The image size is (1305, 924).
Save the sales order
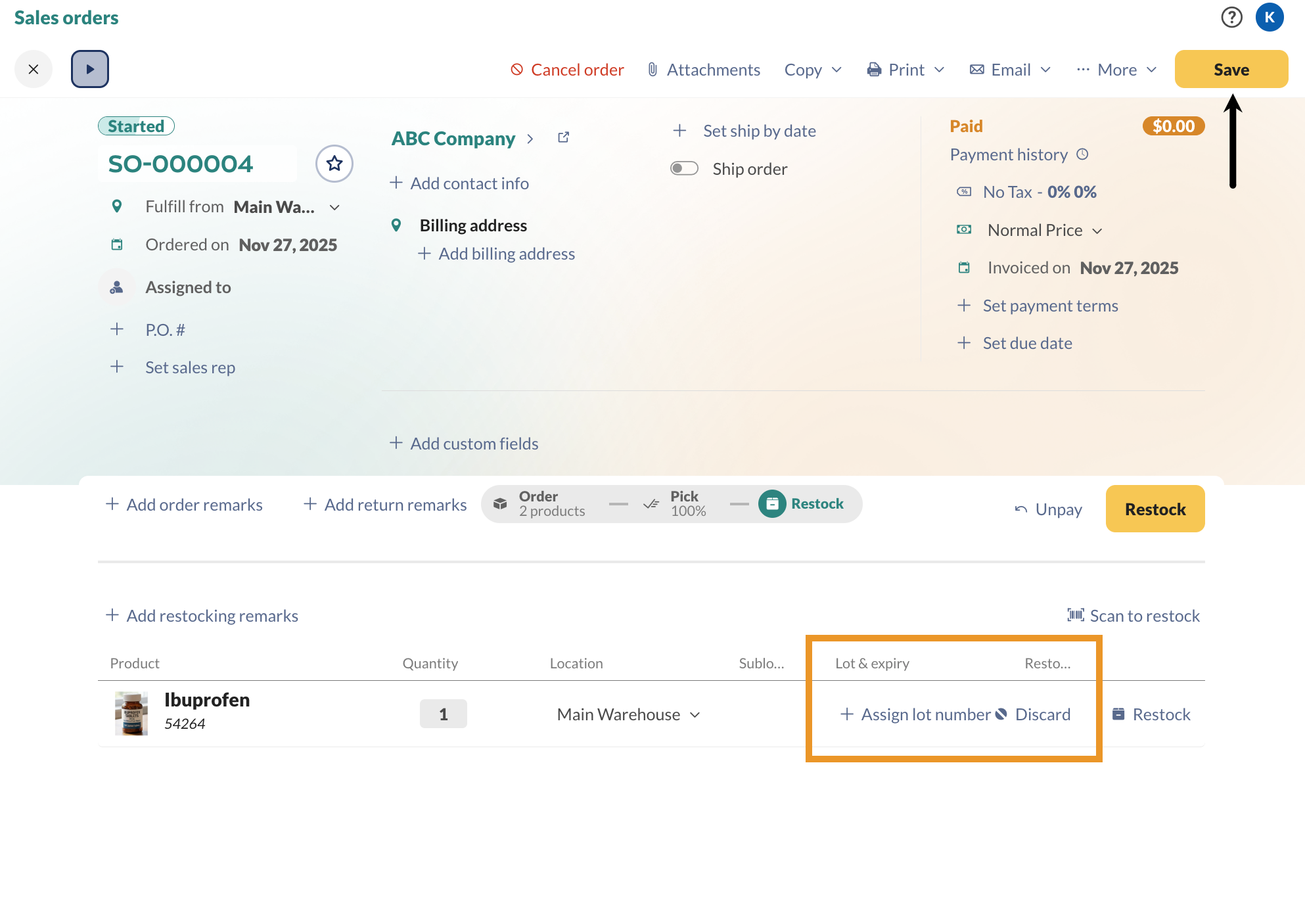click(x=1230, y=68)
